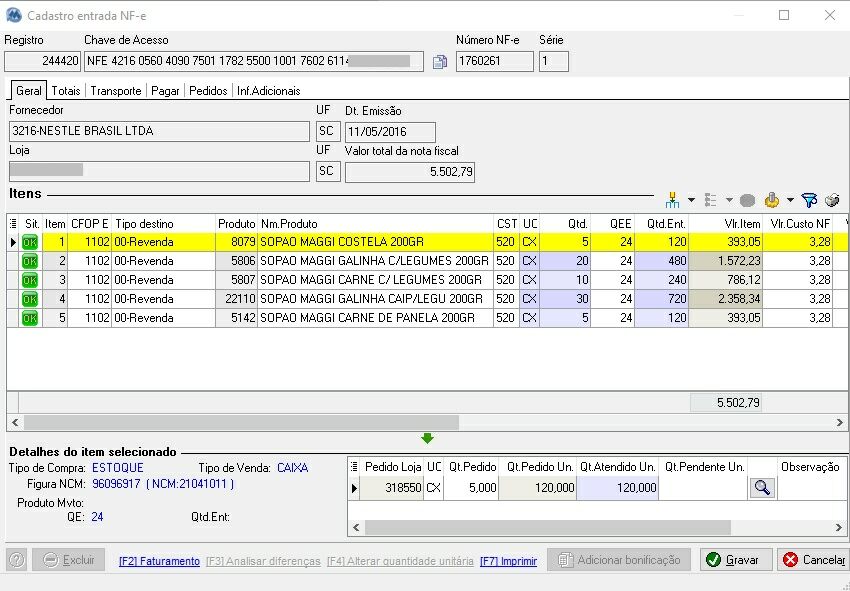The image size is (850, 591).
Task: Click OK status icon for item 2
Action: point(30,261)
